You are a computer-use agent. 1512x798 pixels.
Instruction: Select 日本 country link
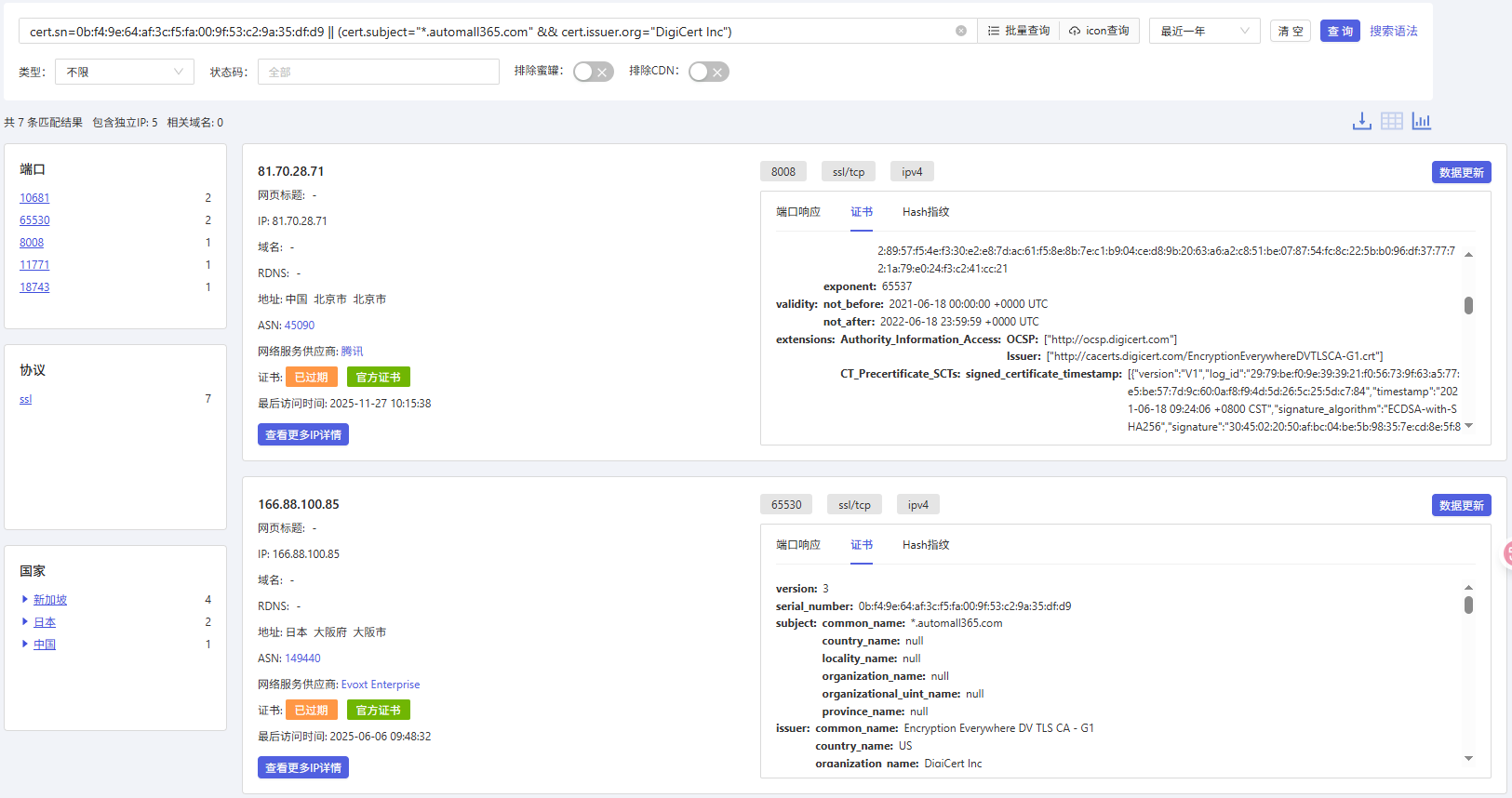click(x=45, y=622)
